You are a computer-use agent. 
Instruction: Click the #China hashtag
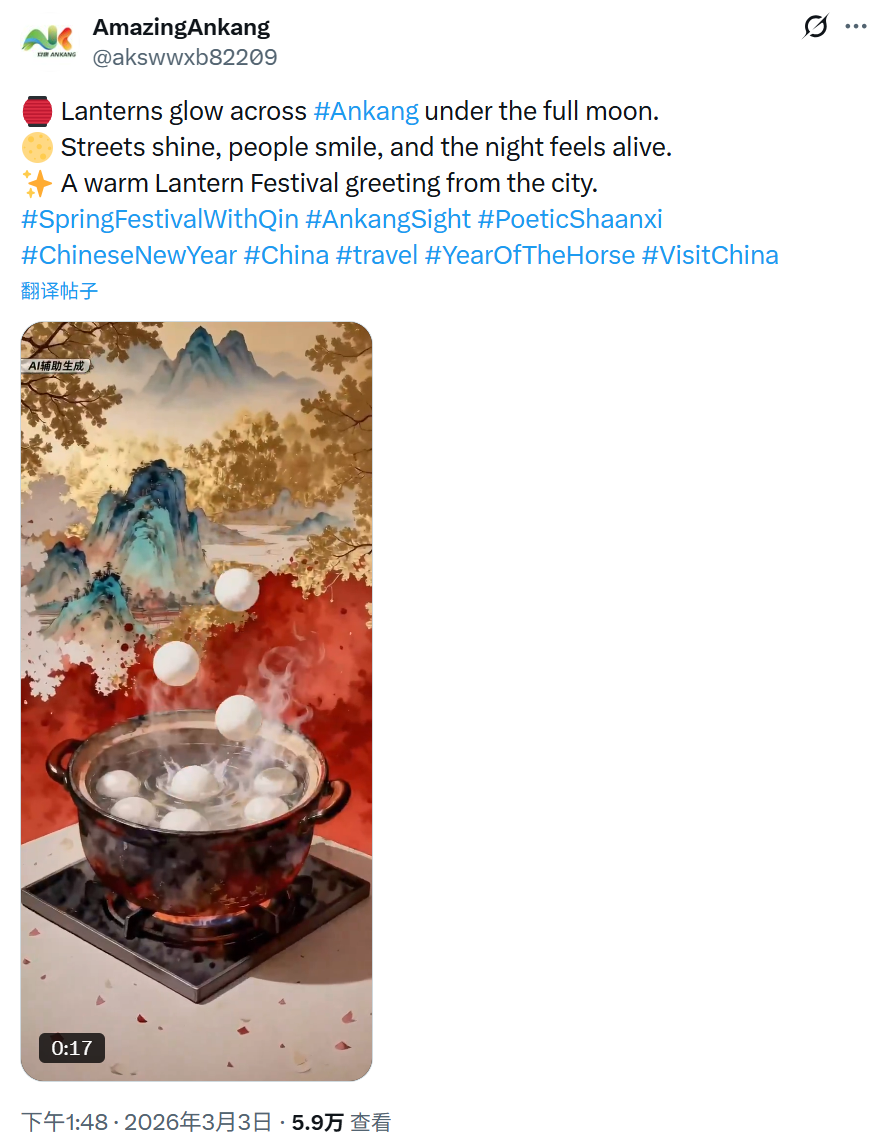click(286, 255)
